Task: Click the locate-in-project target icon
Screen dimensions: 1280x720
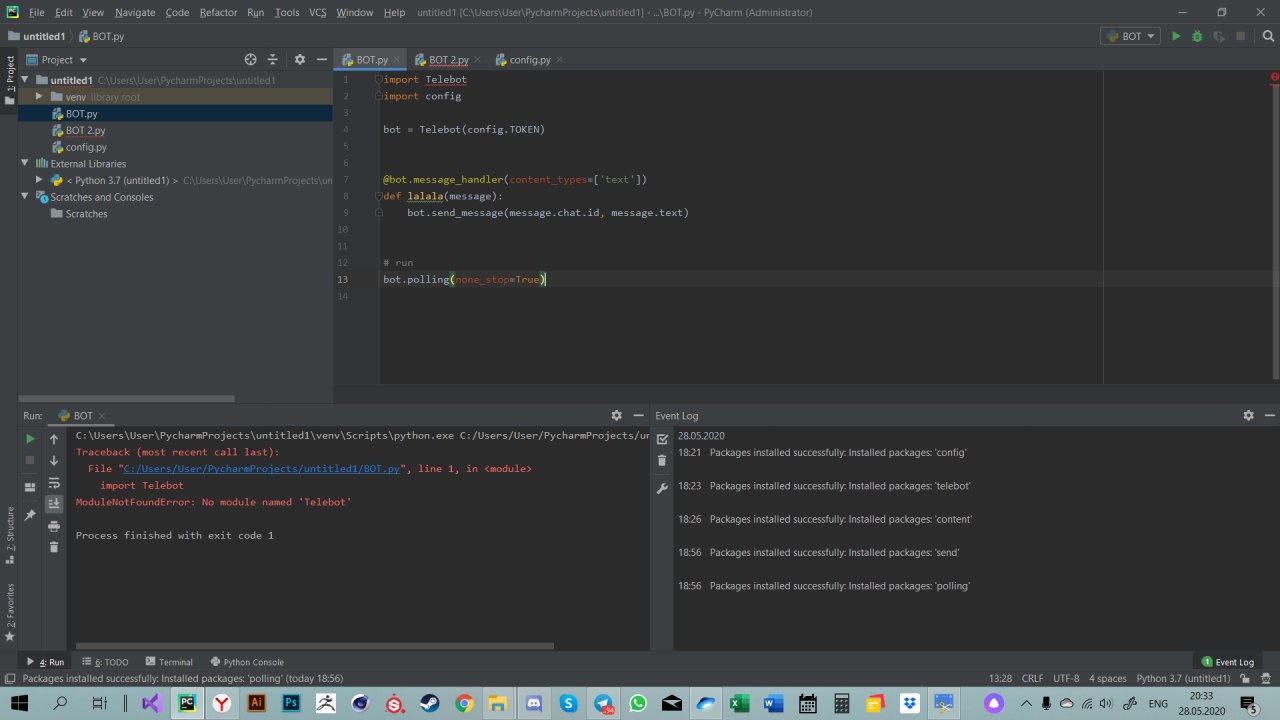Action: 250,60
